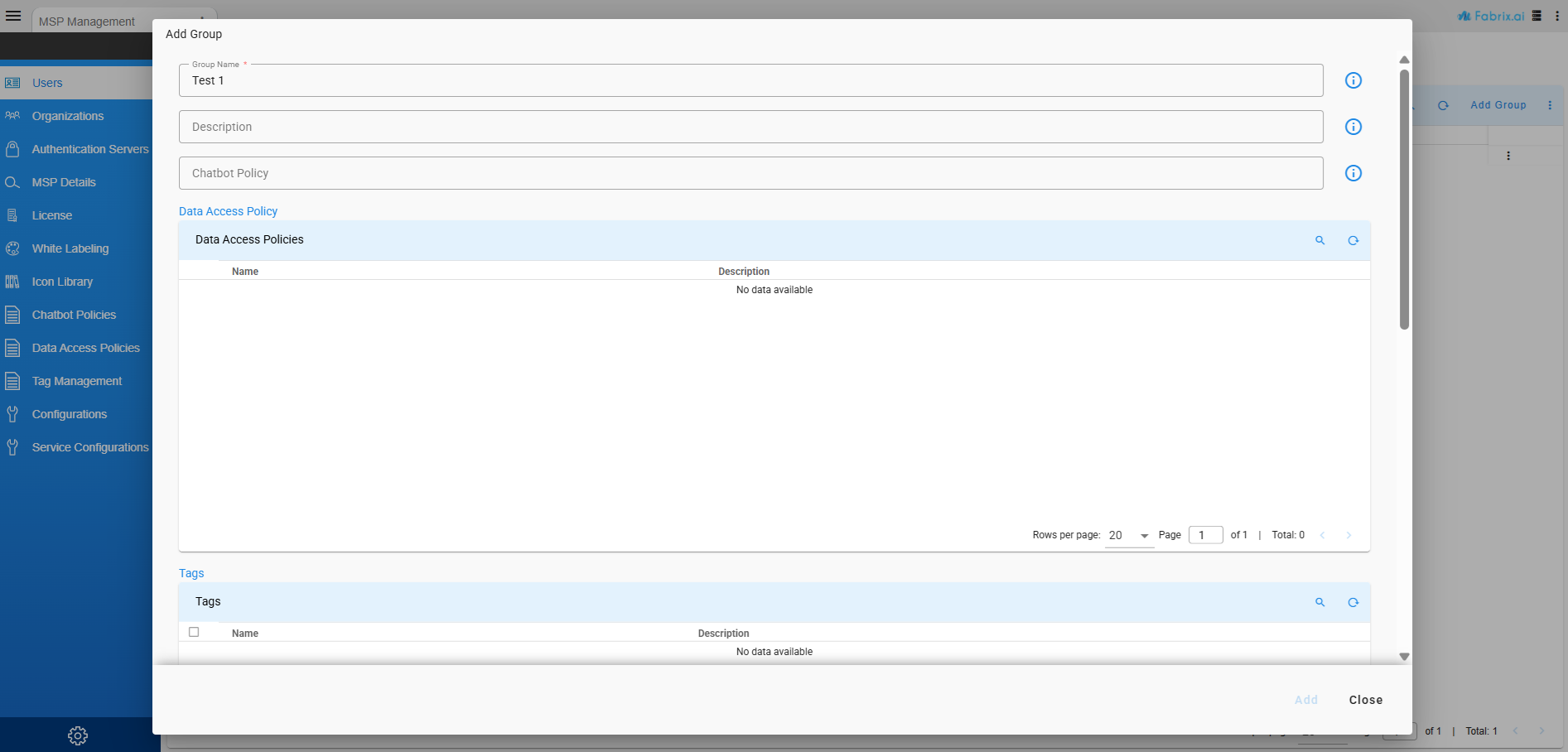1568x752 pixels.
Task: Toggle the hamburger menu icon
Action: [x=13, y=16]
